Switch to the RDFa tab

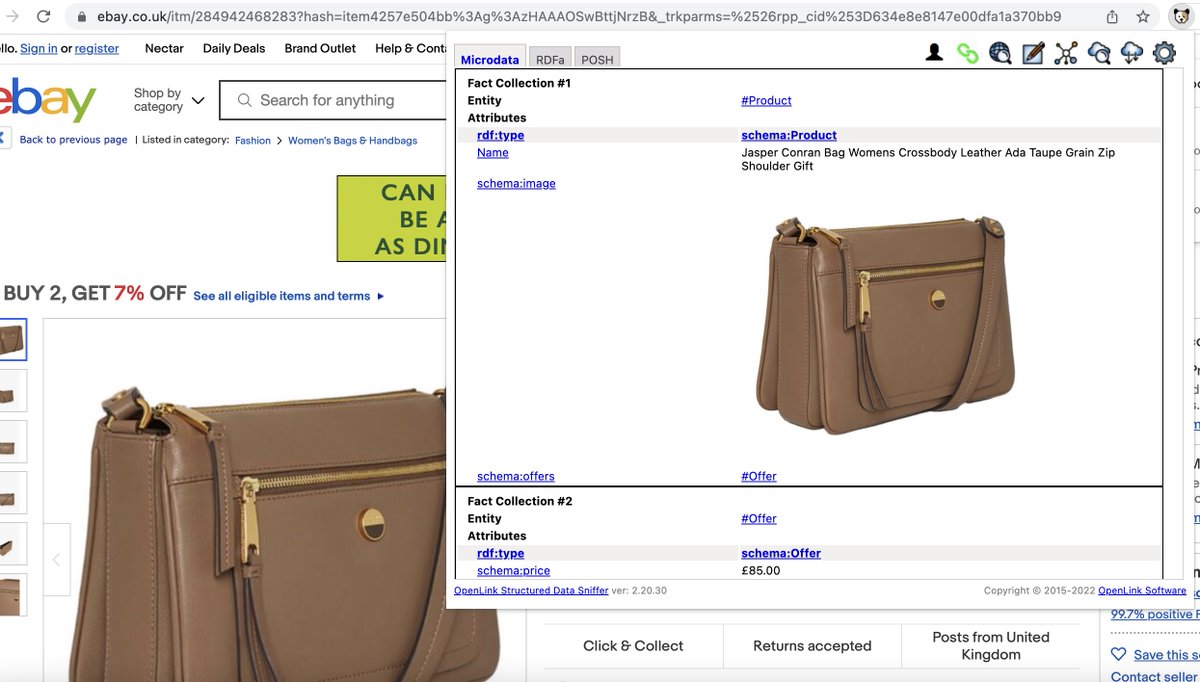click(x=550, y=59)
